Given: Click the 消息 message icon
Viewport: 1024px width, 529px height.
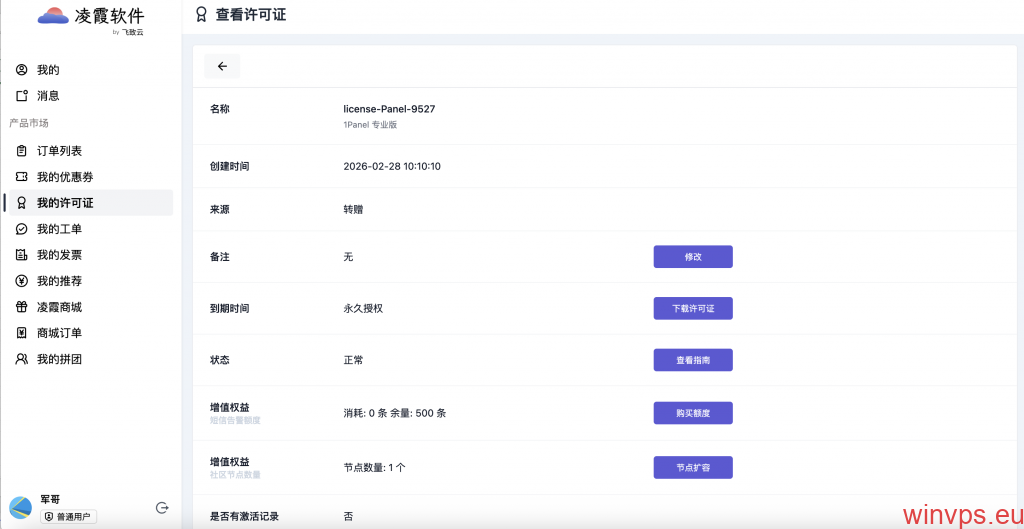Looking at the screenshot, I should tap(22, 96).
